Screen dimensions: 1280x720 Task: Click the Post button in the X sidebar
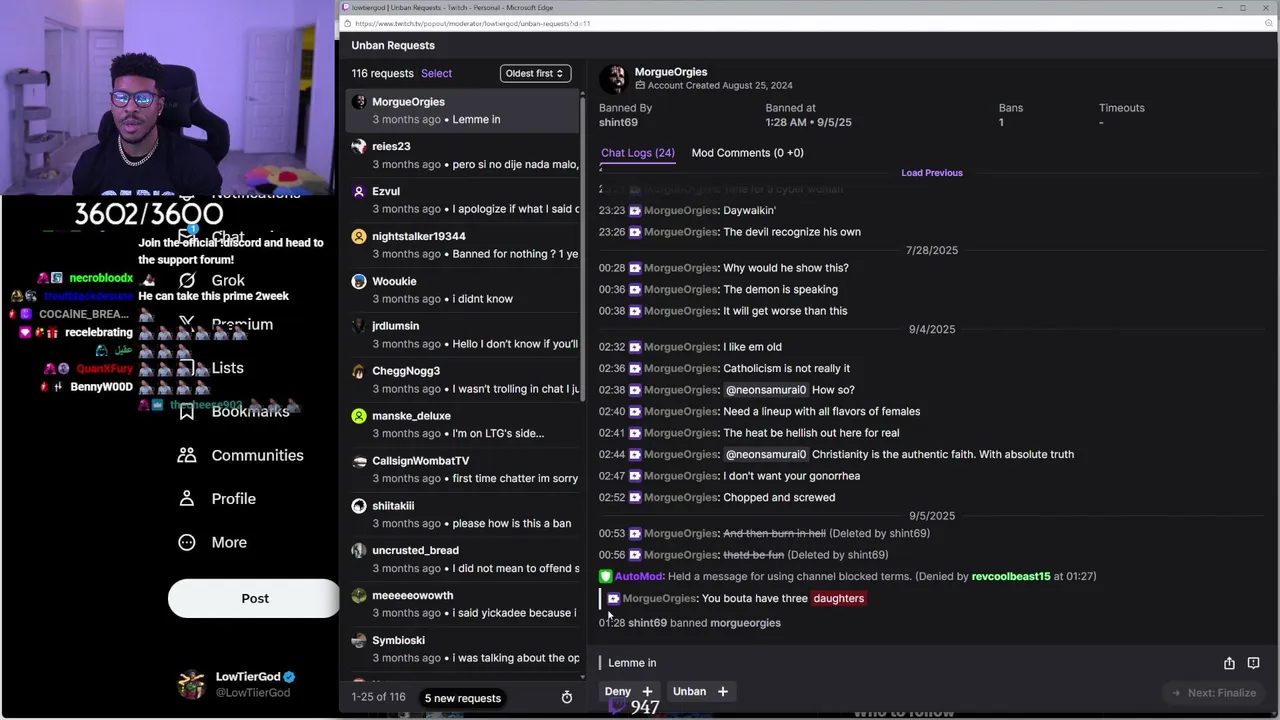[x=254, y=598]
